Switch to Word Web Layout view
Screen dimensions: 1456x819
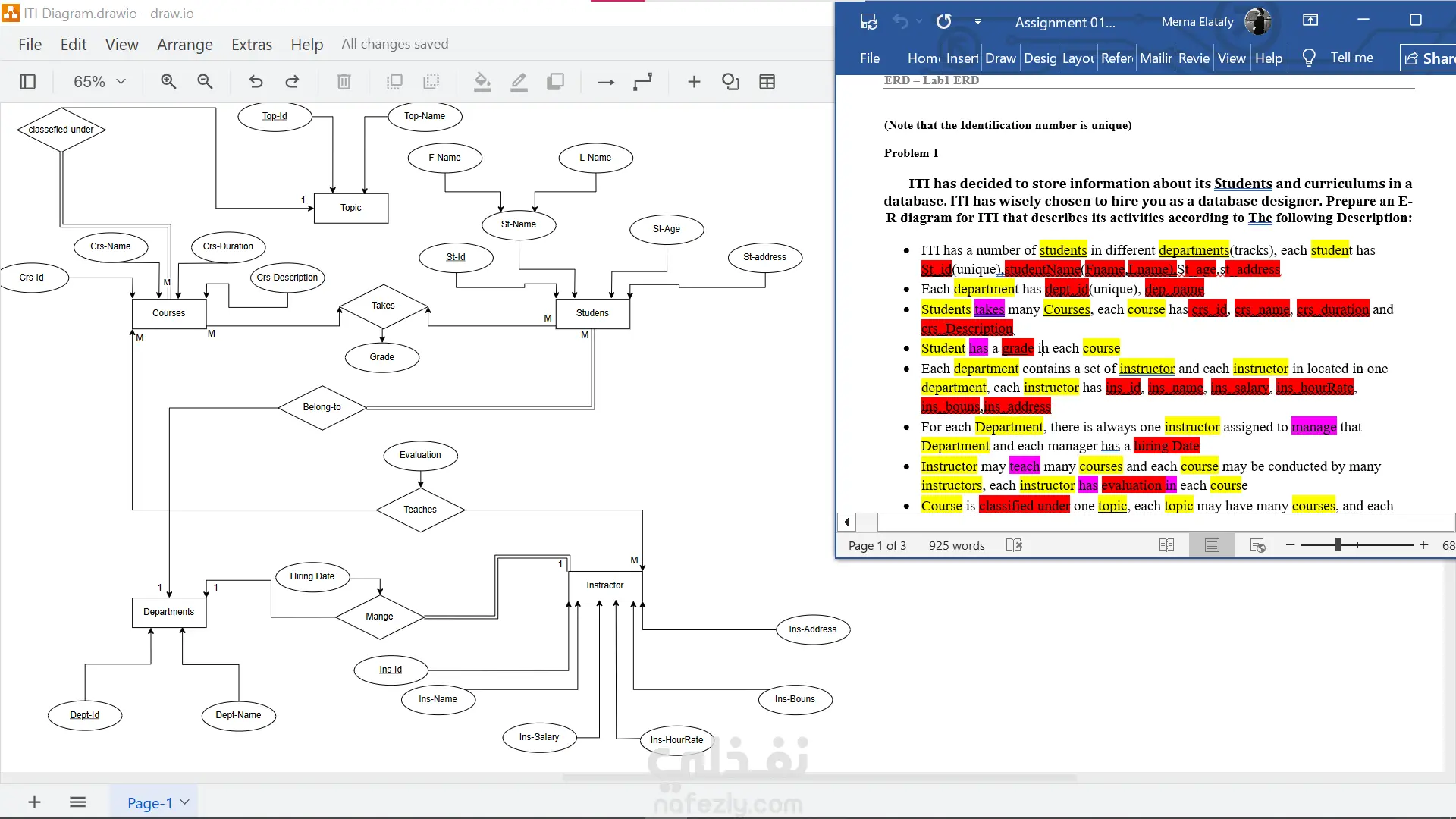coord(1257,545)
